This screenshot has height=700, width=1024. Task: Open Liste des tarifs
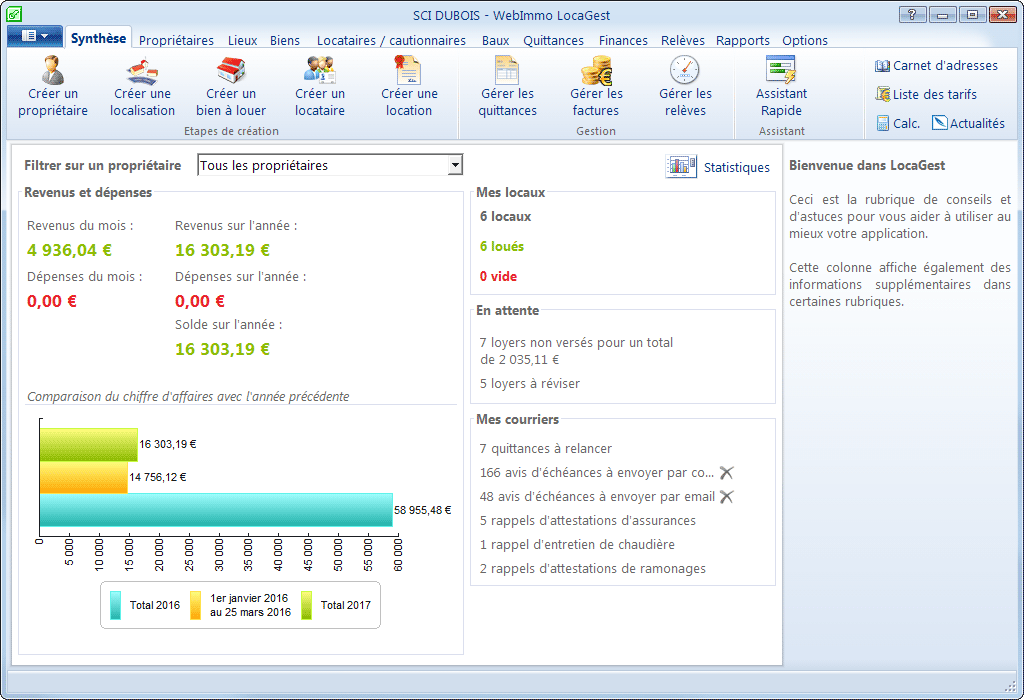926,95
